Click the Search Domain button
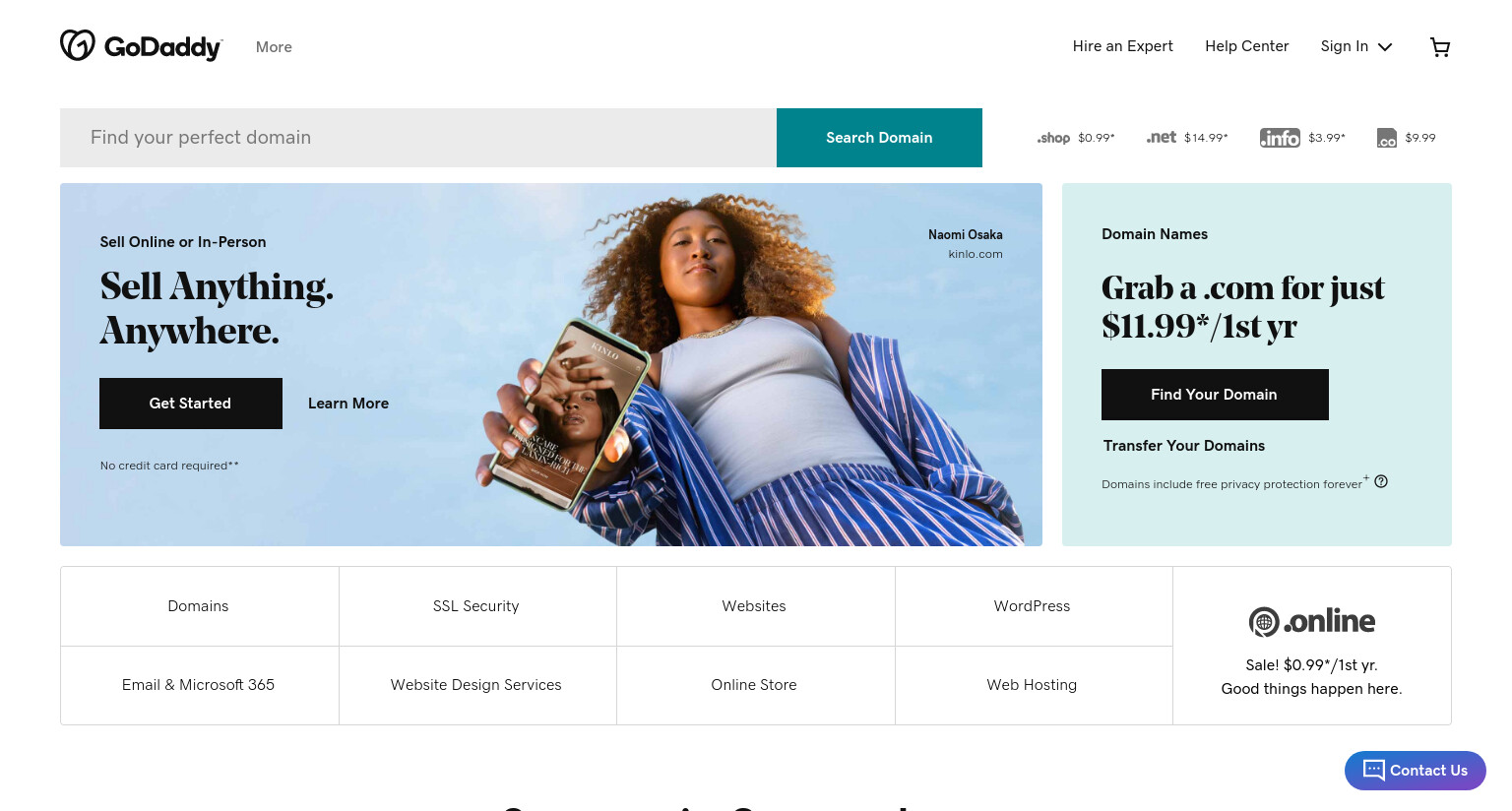Image resolution: width=1512 pixels, height=811 pixels. 879,138
